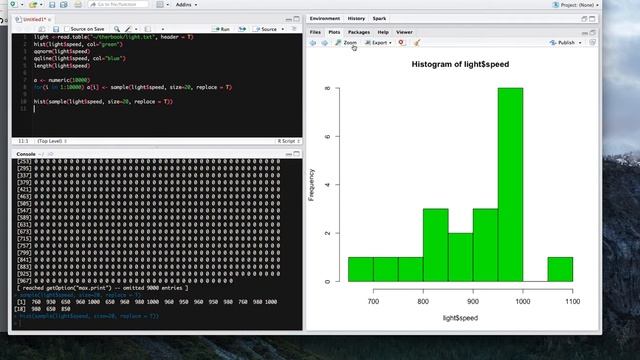Click the show in new window icon
This screenshot has width=640, height=360.
pos(41,29)
